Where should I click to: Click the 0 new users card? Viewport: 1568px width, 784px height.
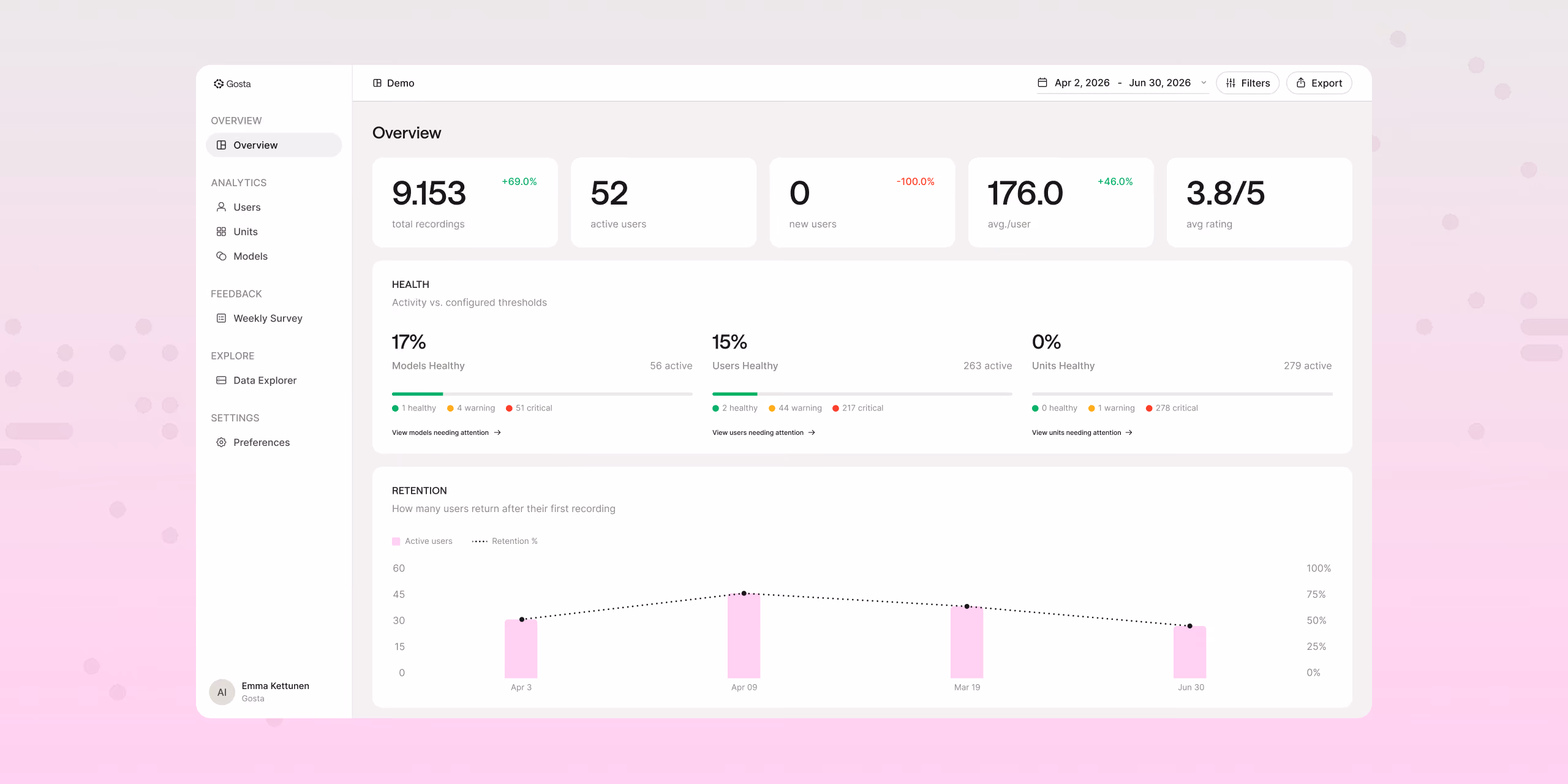[x=862, y=203]
